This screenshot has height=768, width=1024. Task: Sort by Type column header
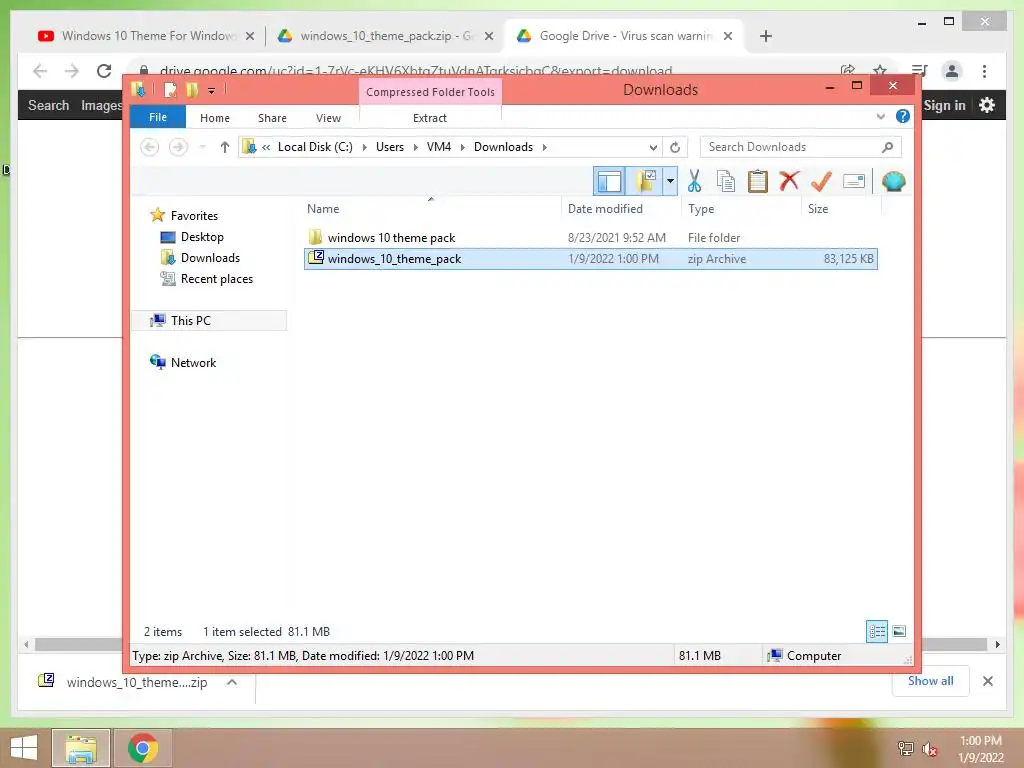[x=741, y=208]
